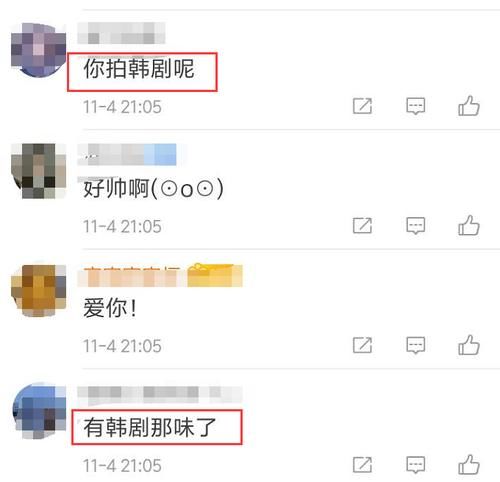Repost the comment 爱你!
This screenshot has height=482, width=500.
(362, 345)
